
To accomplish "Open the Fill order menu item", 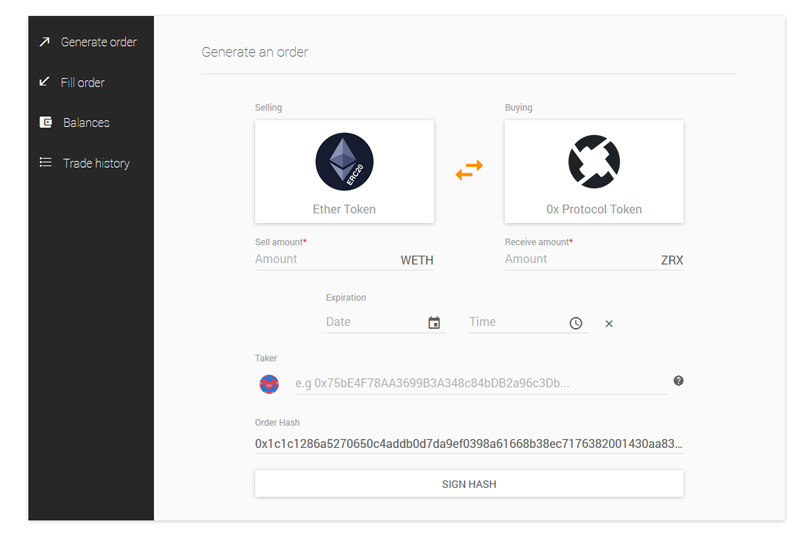I will (x=91, y=82).
